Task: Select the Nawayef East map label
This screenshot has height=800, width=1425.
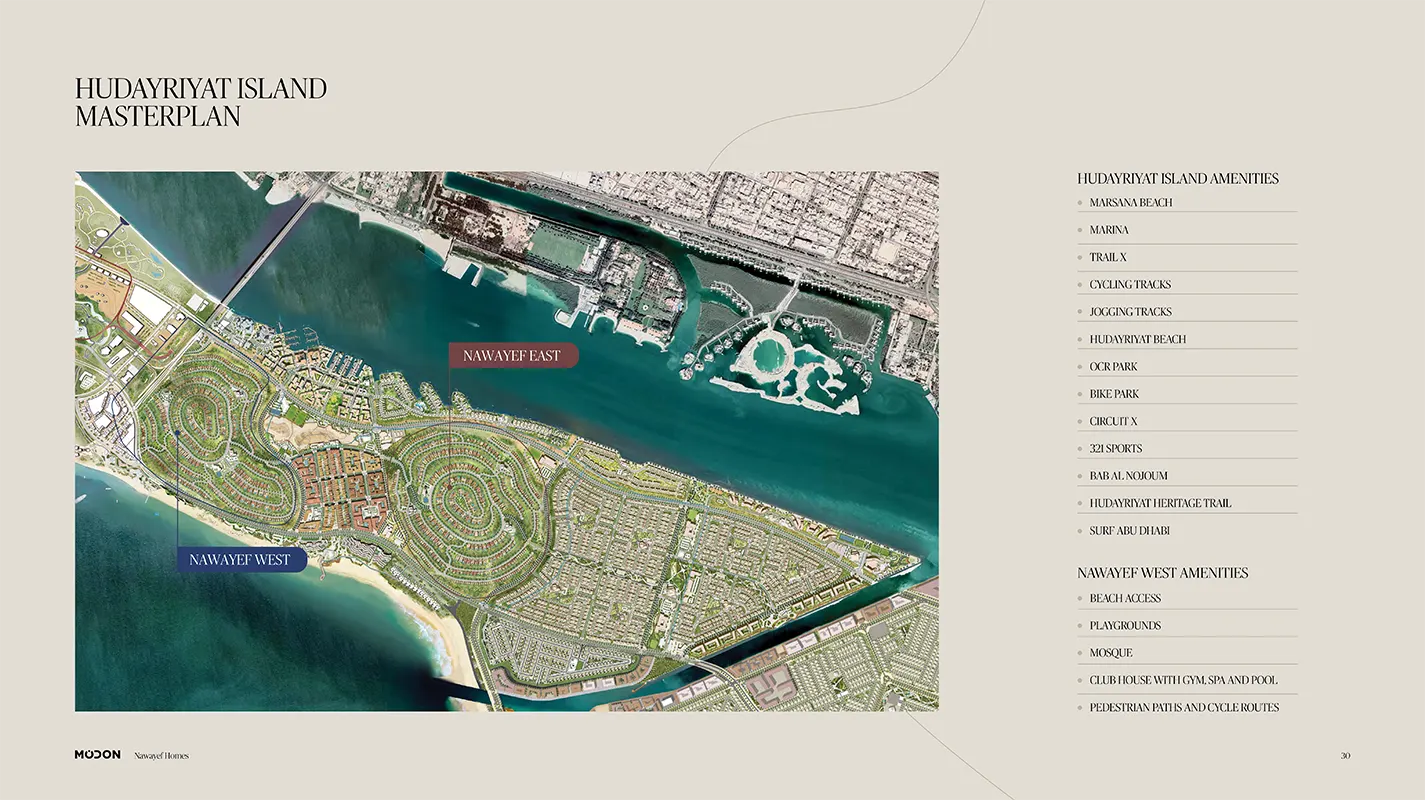Action: 512,356
